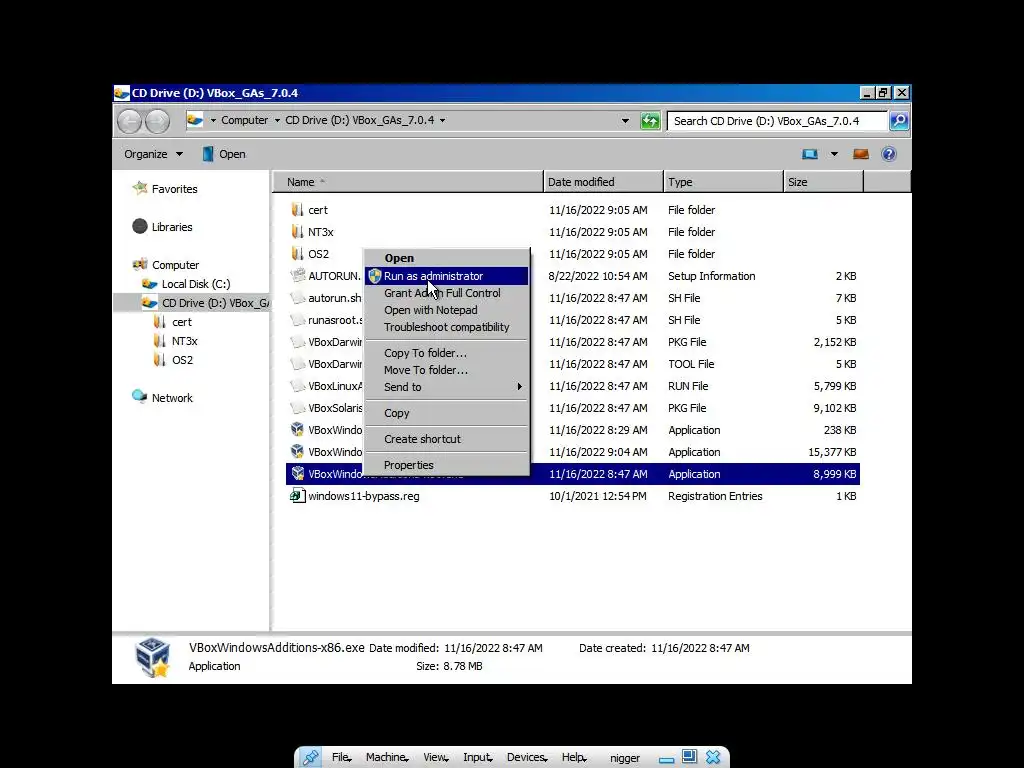Viewport: 1024px width, 768px height.
Task: Click the blue X icon on mini toolbar
Action: coord(713,757)
